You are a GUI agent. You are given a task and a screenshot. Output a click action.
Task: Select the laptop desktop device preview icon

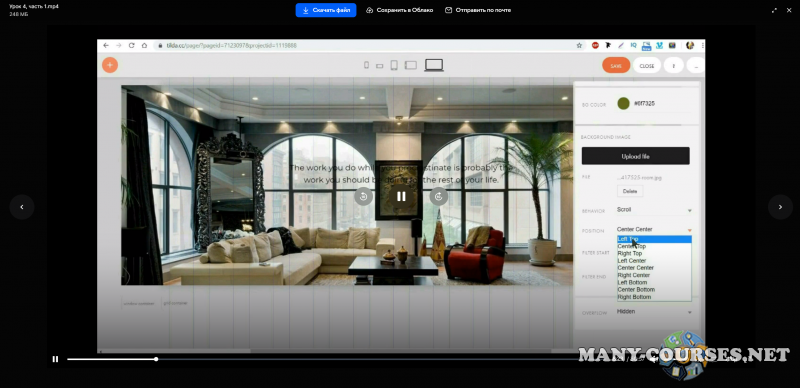[x=434, y=65]
